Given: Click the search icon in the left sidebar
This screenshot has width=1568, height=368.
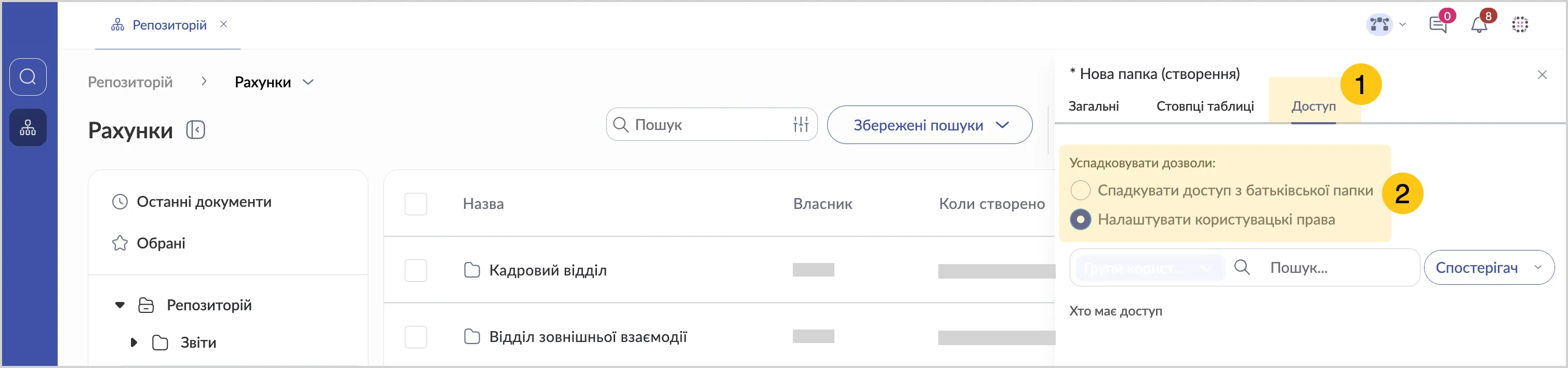Looking at the screenshot, I should click(x=28, y=77).
